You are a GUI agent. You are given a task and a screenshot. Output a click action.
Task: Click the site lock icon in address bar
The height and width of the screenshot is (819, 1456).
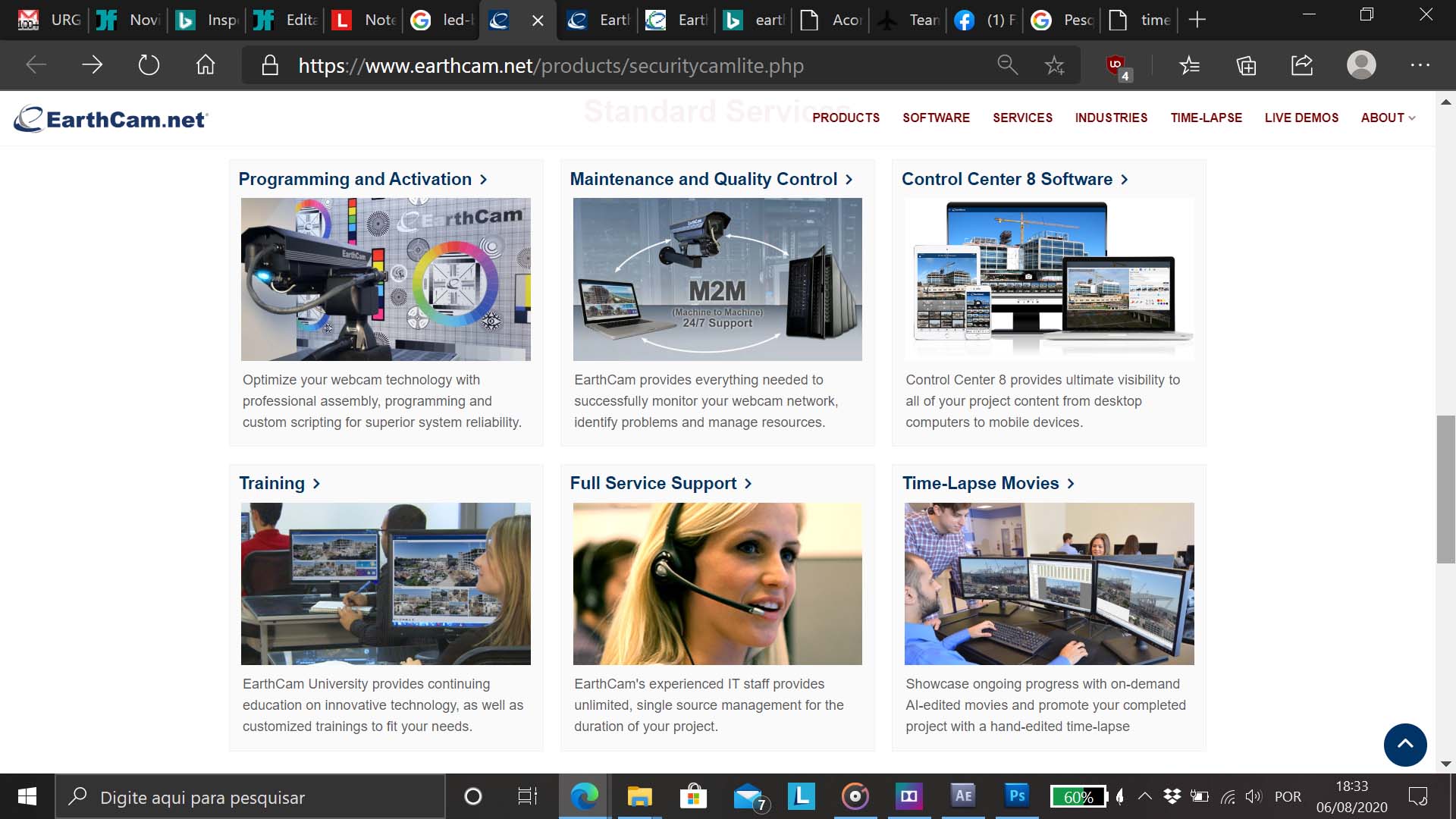pyautogui.click(x=270, y=66)
